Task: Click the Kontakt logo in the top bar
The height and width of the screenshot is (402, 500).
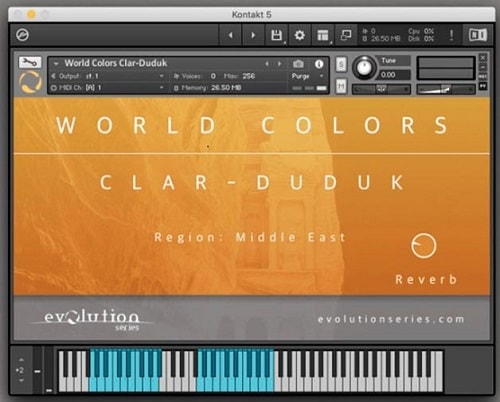Action: [x=22, y=35]
